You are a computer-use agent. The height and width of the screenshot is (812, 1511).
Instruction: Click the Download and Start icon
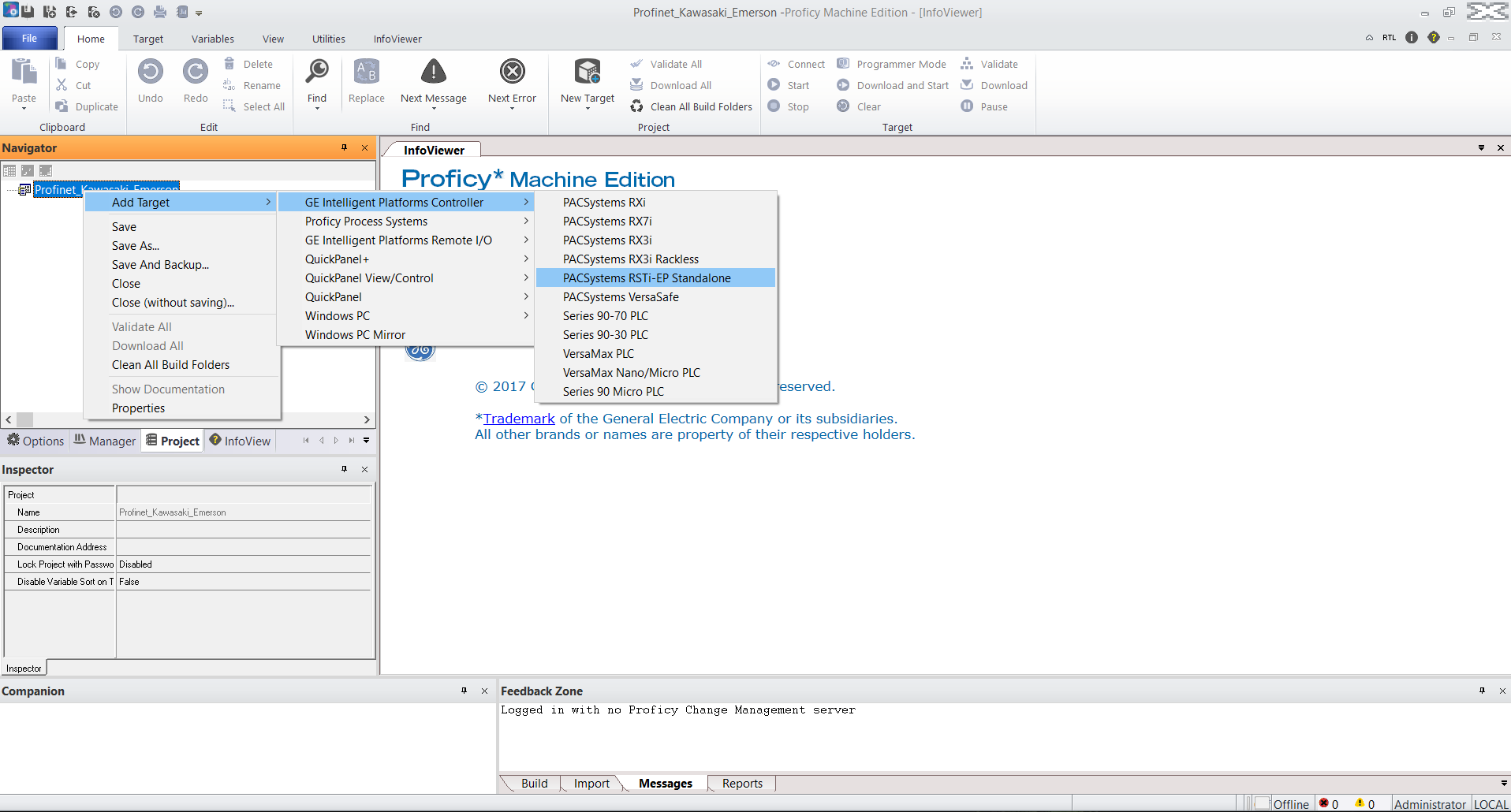coord(843,85)
